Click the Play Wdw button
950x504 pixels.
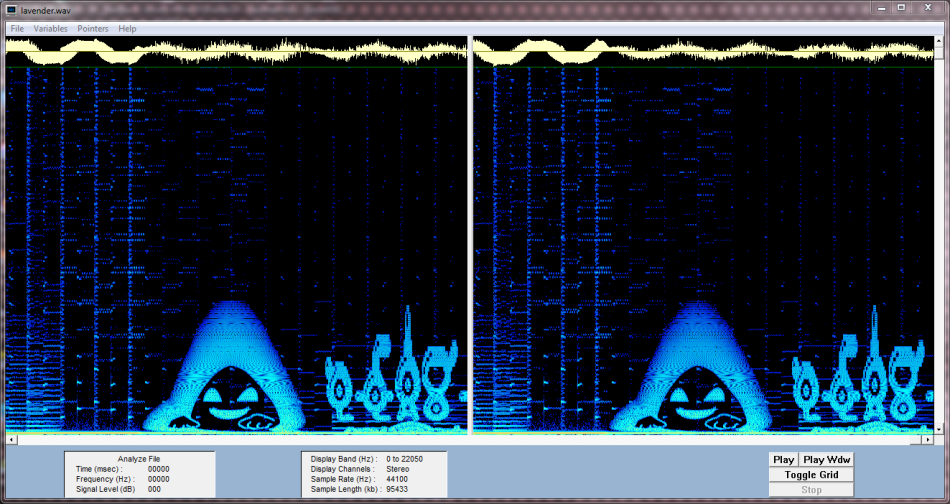tap(826, 460)
